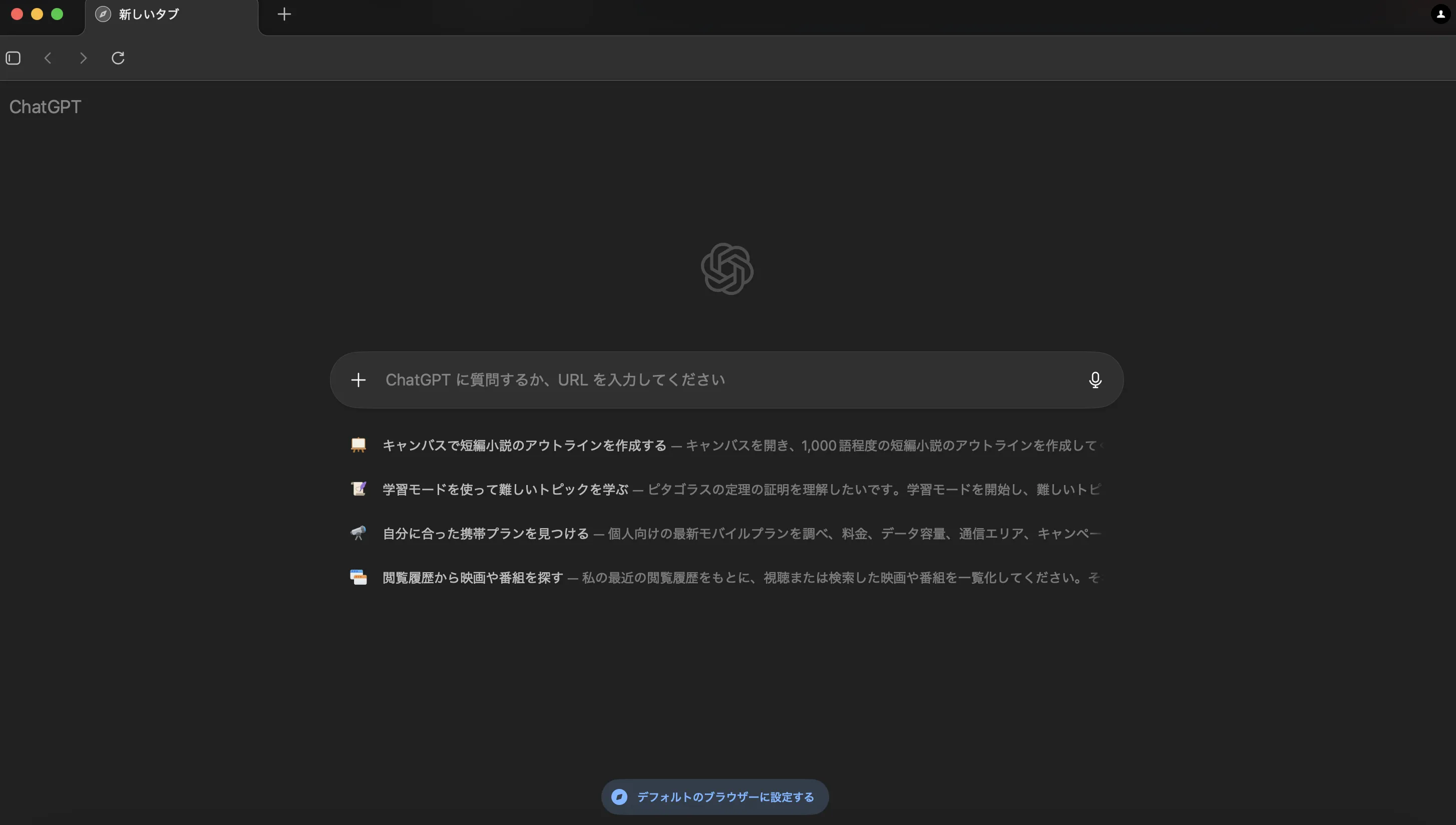Viewport: 1456px width, 825px height.
Task: Activate voice input via the microphone icon
Action: [1095, 379]
